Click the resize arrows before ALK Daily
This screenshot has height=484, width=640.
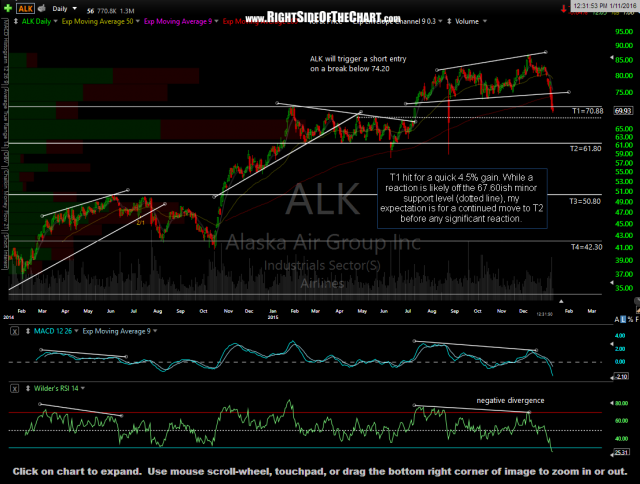[16, 21]
